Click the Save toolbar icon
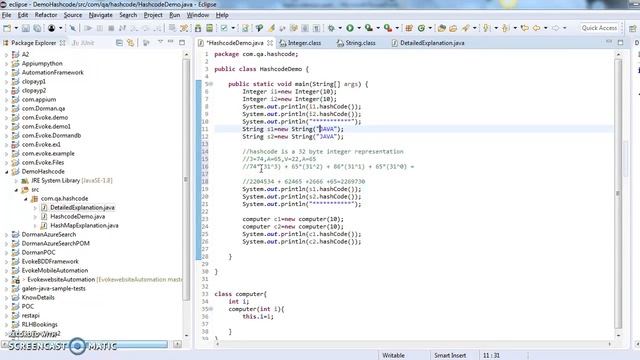Screen dimensions: 640x360 tap(26, 28)
